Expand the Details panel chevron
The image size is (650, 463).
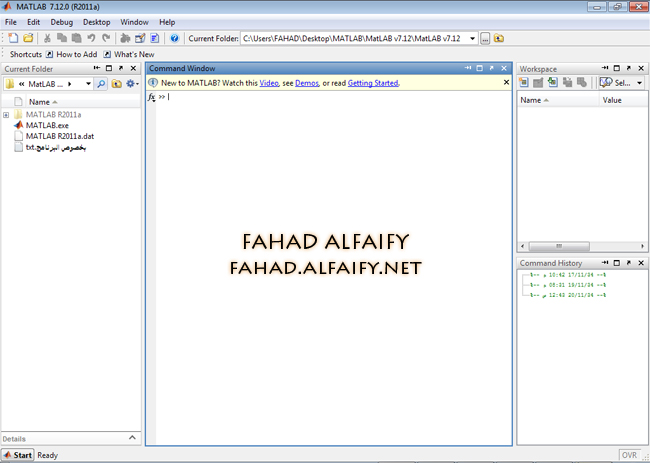(x=134, y=438)
